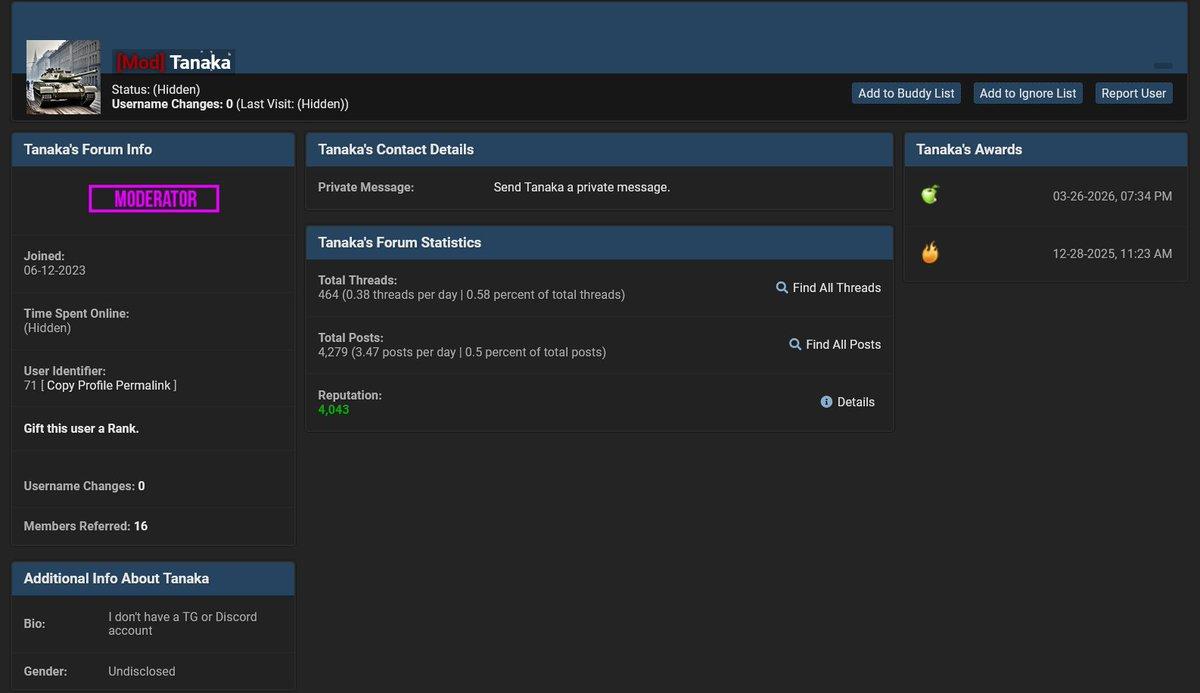
Task: Click the pink Moderator rank badge
Action: (x=154, y=199)
